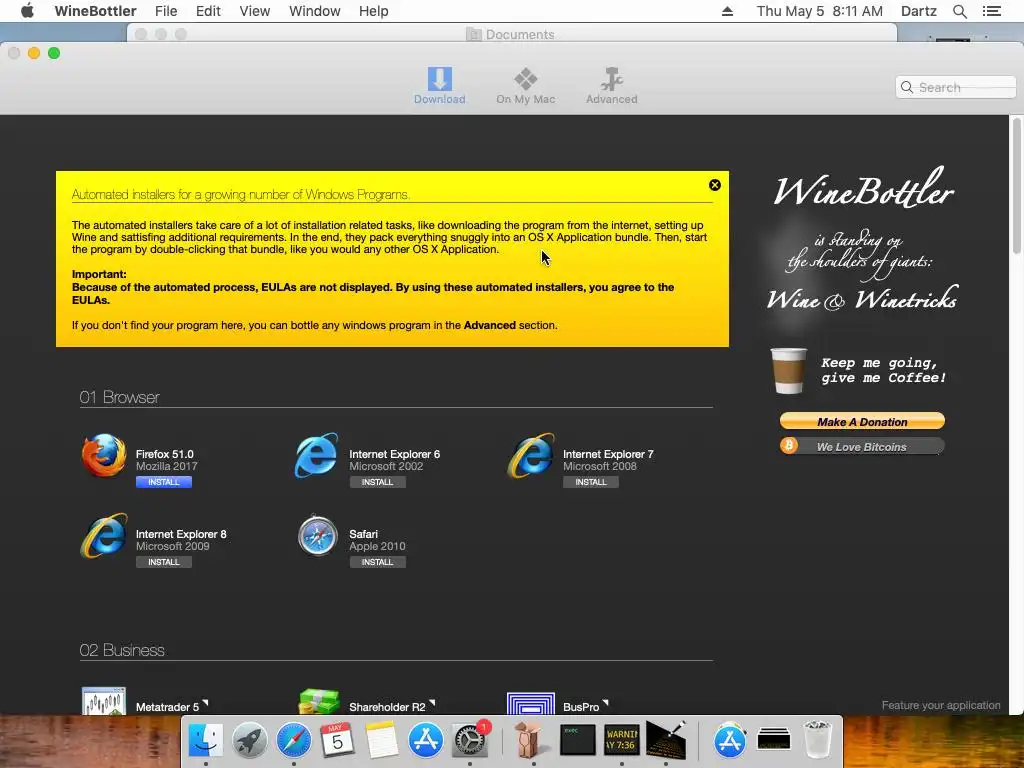Click the 01 Browser section heading

(120, 397)
